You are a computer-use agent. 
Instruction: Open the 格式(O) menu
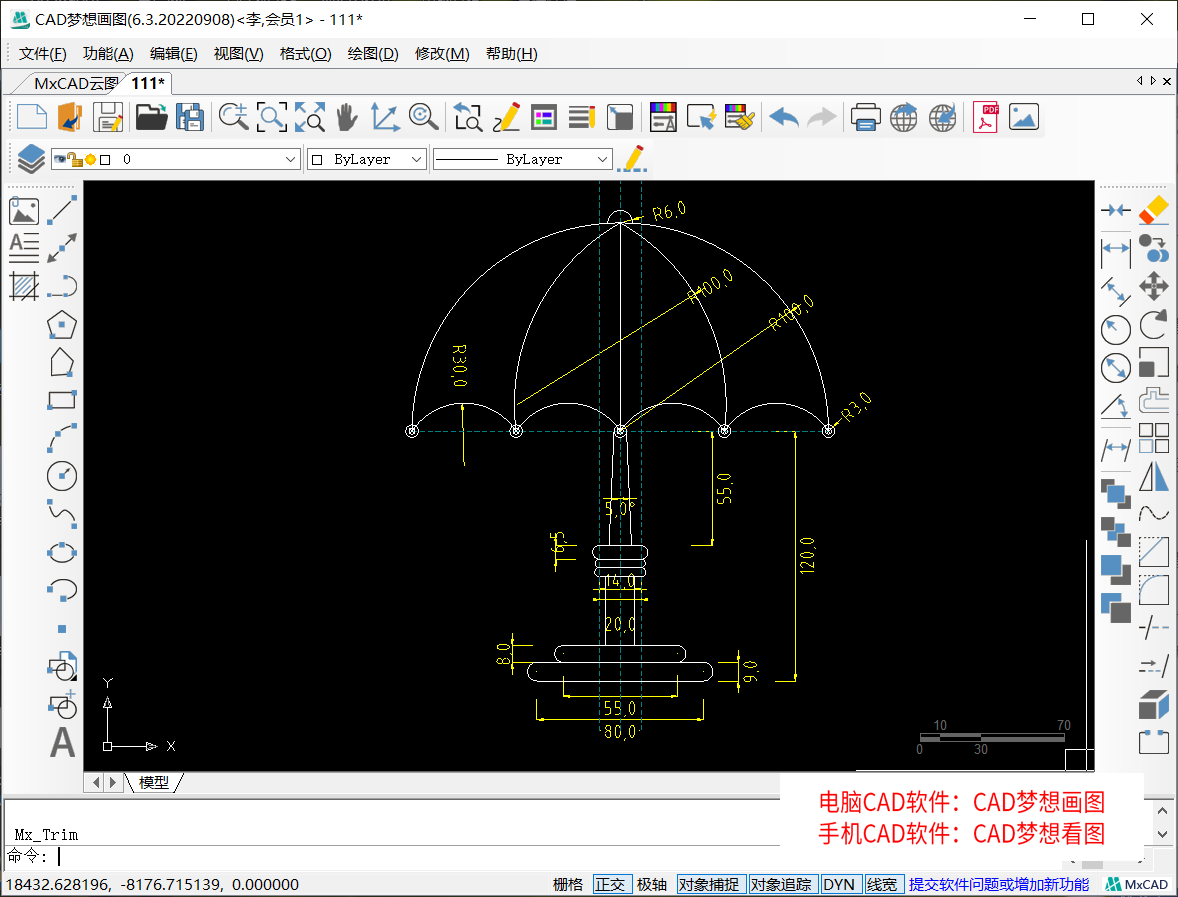tap(306, 53)
